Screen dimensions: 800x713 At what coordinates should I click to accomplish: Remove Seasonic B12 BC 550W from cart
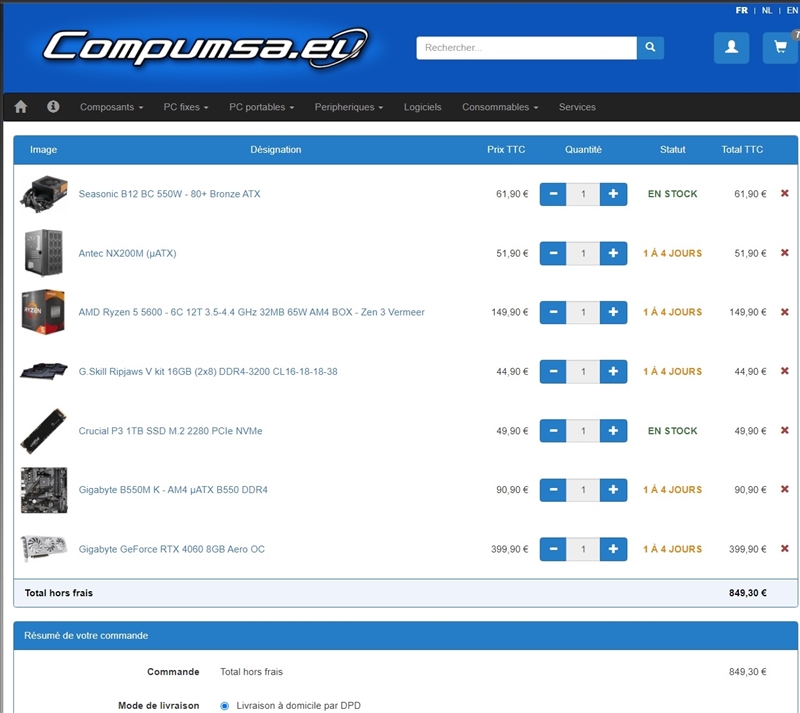pos(785,193)
